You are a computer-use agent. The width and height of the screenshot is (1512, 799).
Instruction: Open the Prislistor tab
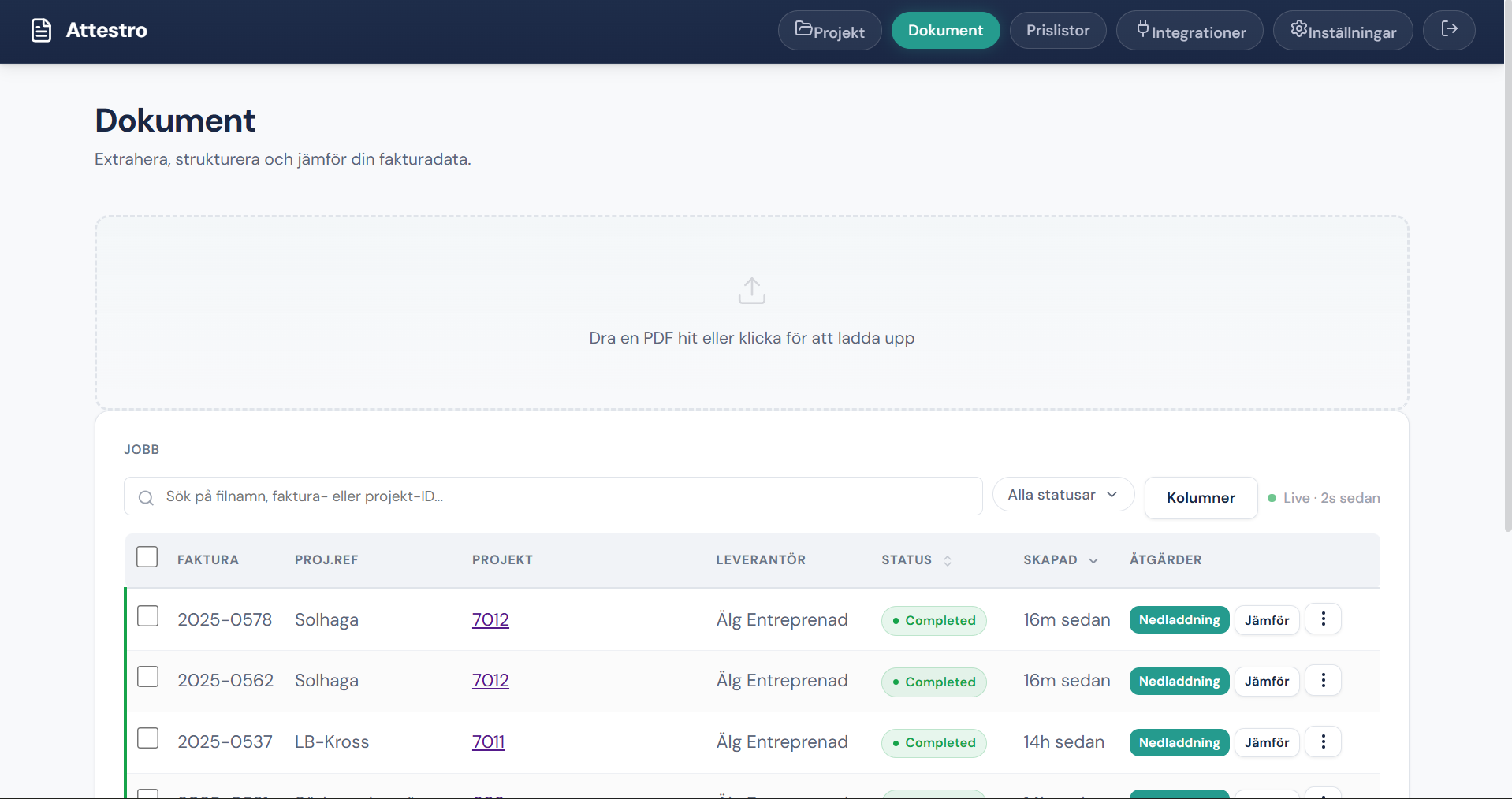[1057, 31]
